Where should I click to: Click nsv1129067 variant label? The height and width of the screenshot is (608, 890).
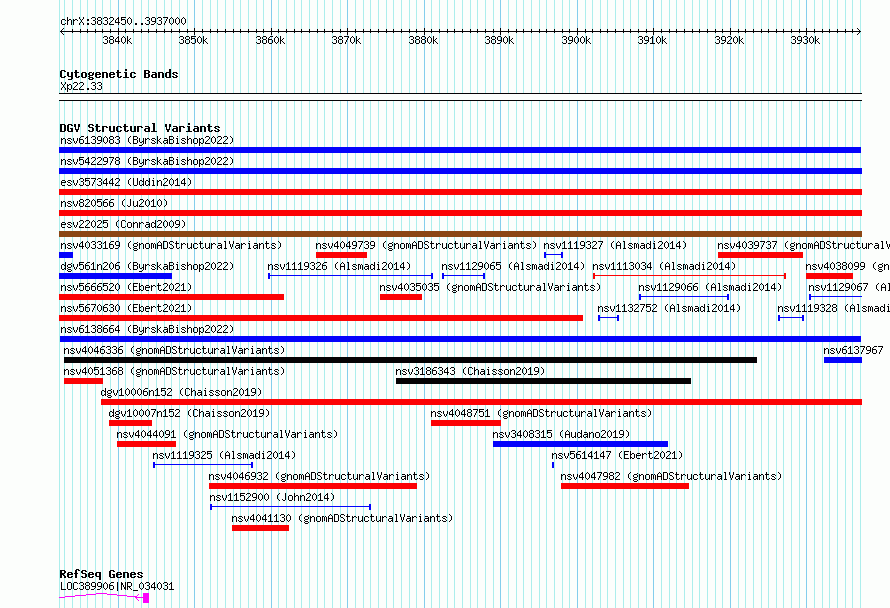[849, 287]
